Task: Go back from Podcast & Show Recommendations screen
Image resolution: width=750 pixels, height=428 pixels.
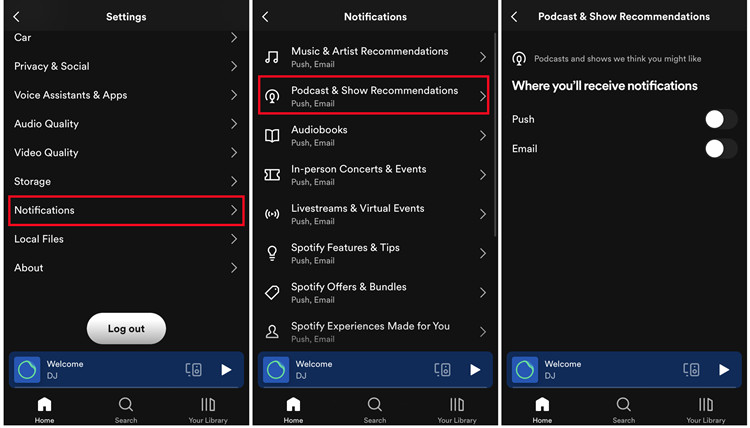Action: tap(514, 17)
